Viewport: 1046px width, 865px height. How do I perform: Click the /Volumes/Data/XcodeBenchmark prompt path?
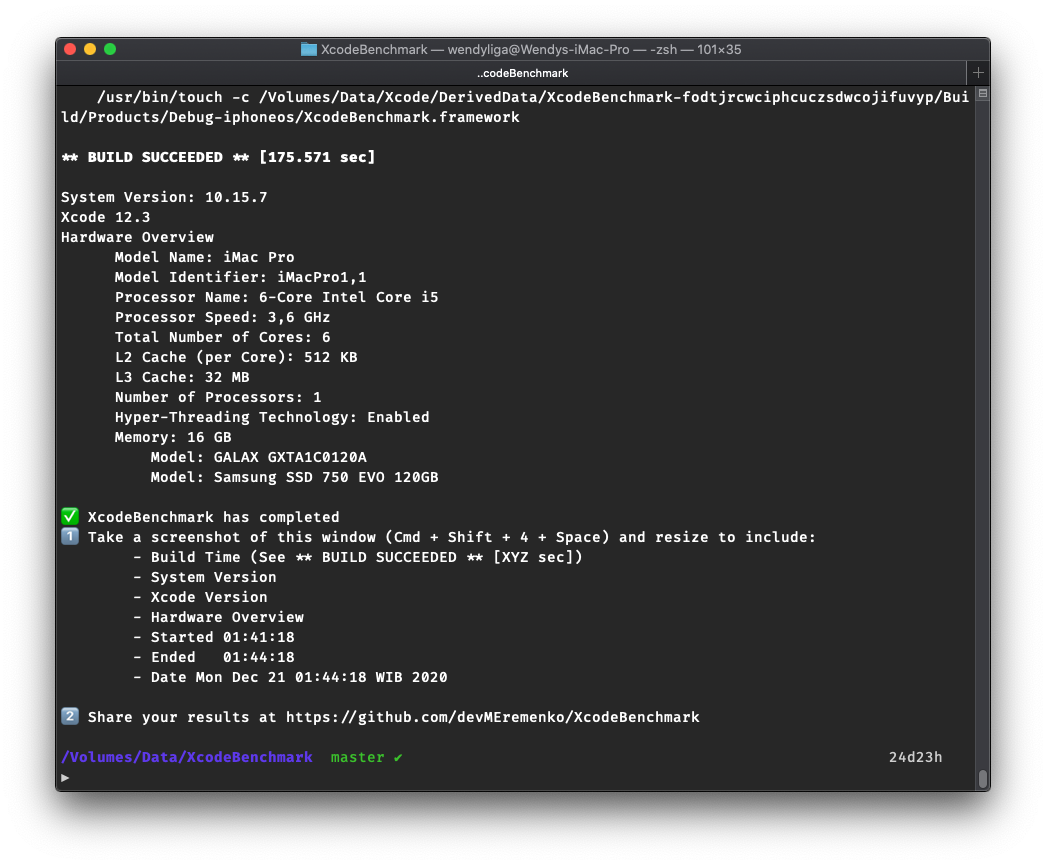tap(187, 758)
